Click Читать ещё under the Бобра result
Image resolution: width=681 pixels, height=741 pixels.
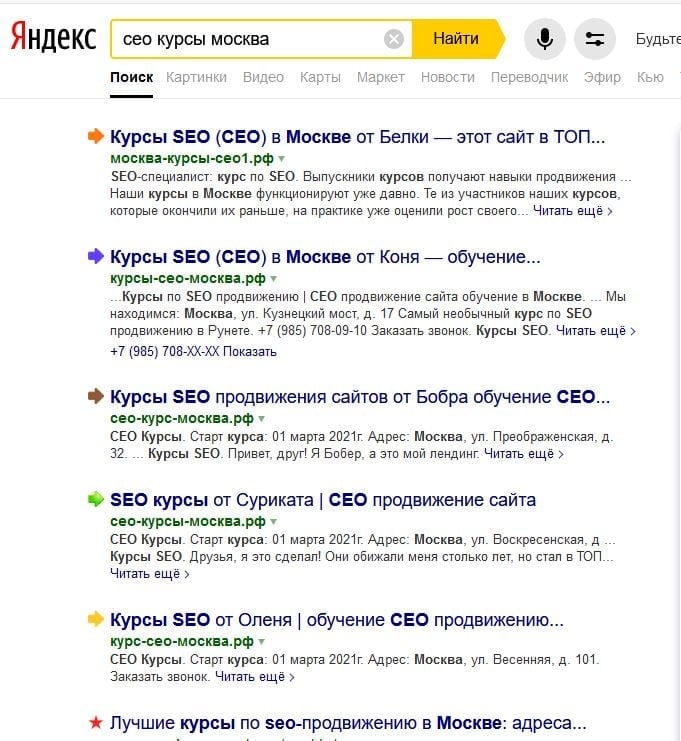(x=524, y=454)
